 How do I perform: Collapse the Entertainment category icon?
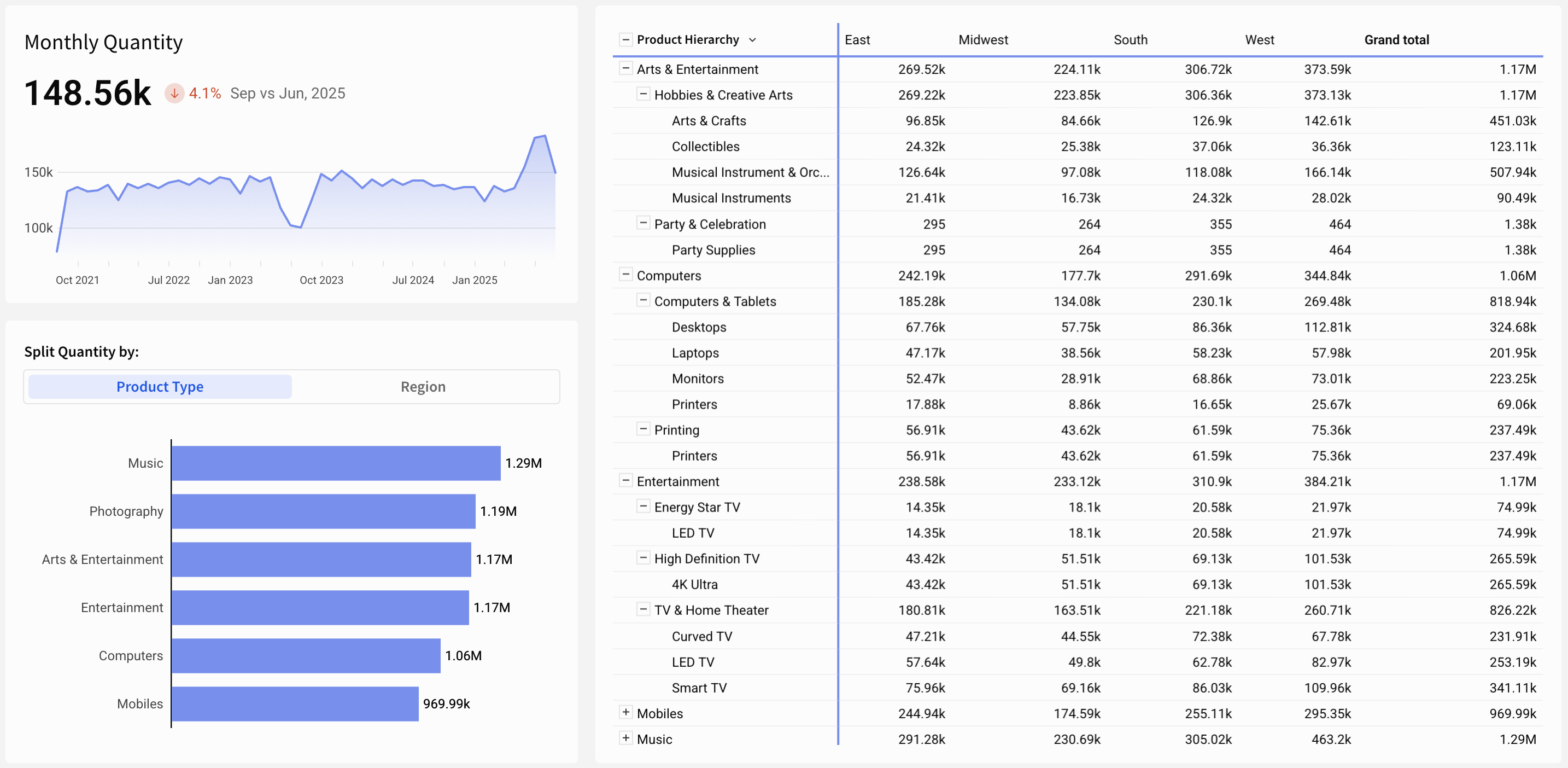(625, 480)
